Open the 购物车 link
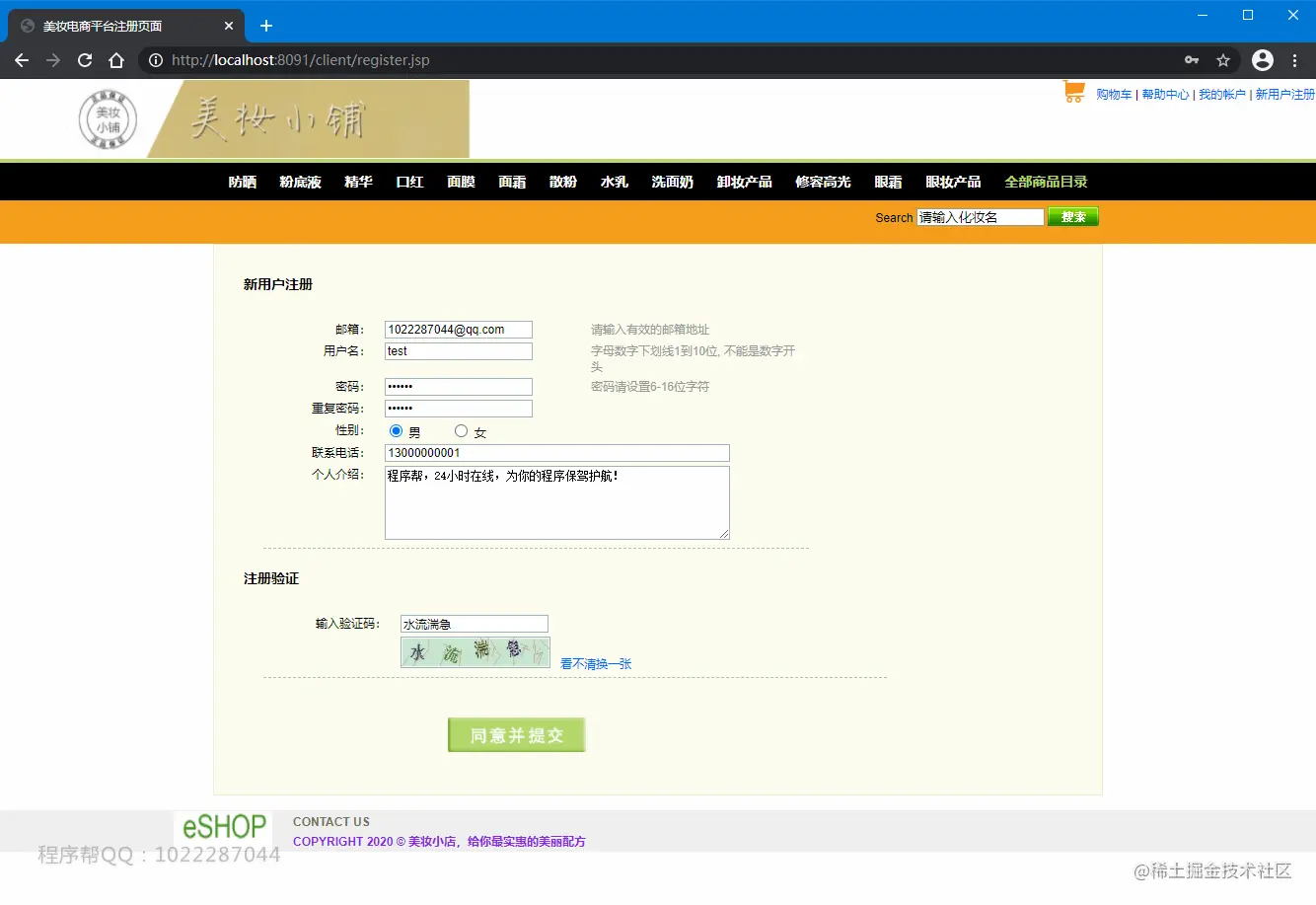Viewport: 1316px width, 905px height. point(1114,95)
